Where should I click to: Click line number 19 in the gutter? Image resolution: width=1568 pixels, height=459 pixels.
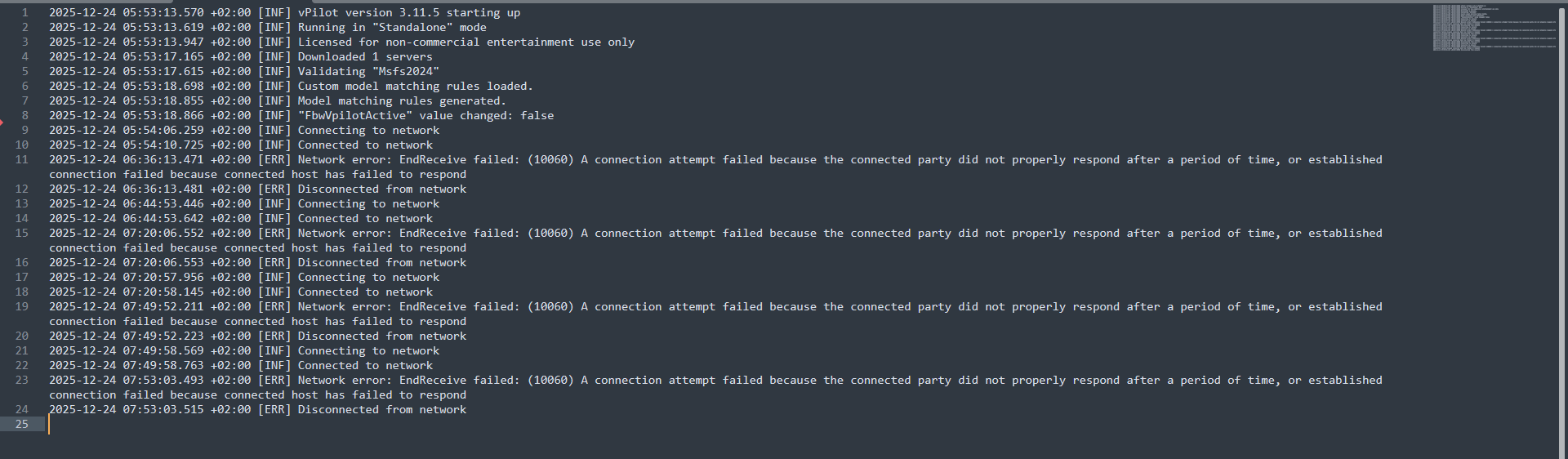22,307
